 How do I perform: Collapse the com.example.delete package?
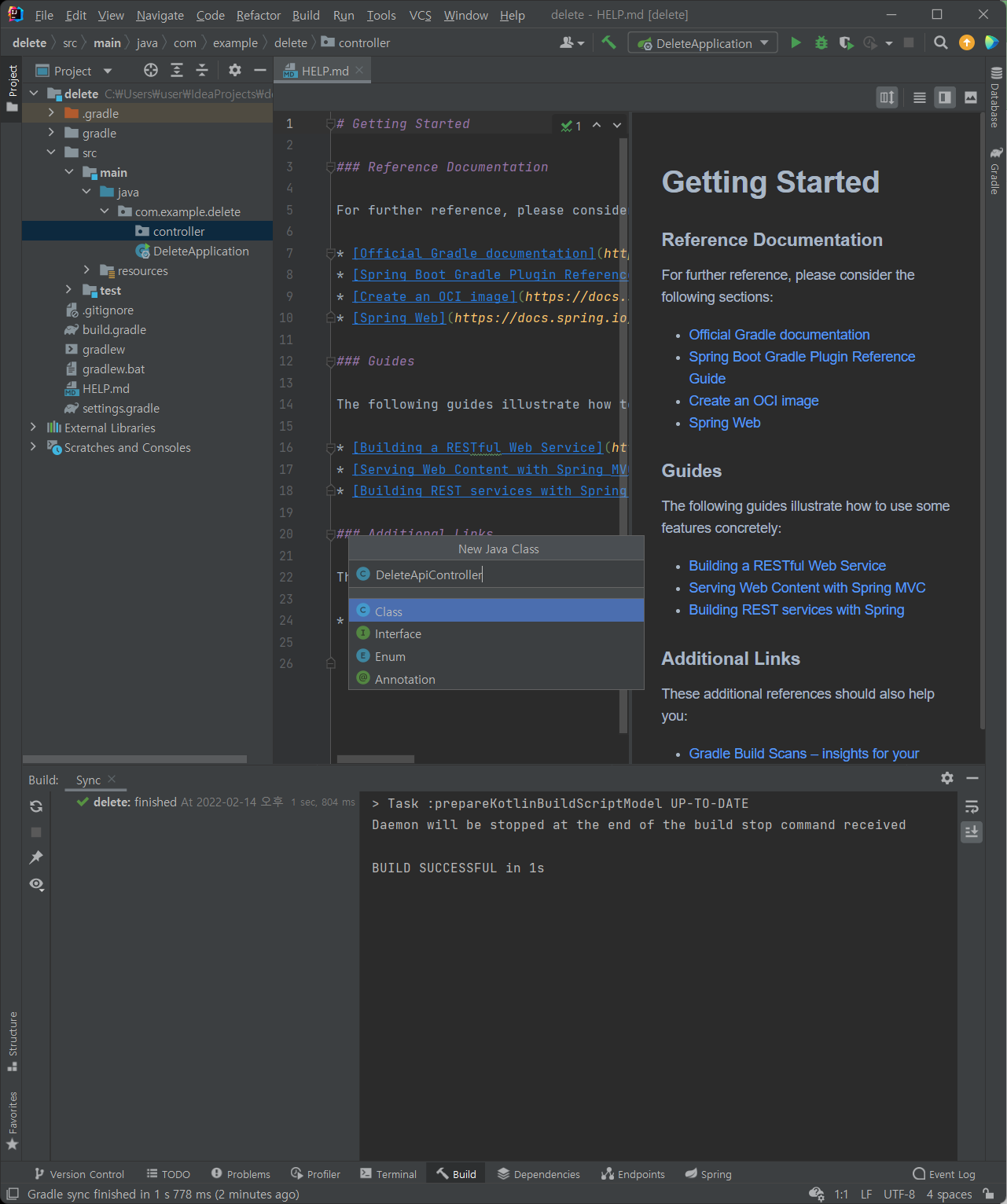coord(105,211)
